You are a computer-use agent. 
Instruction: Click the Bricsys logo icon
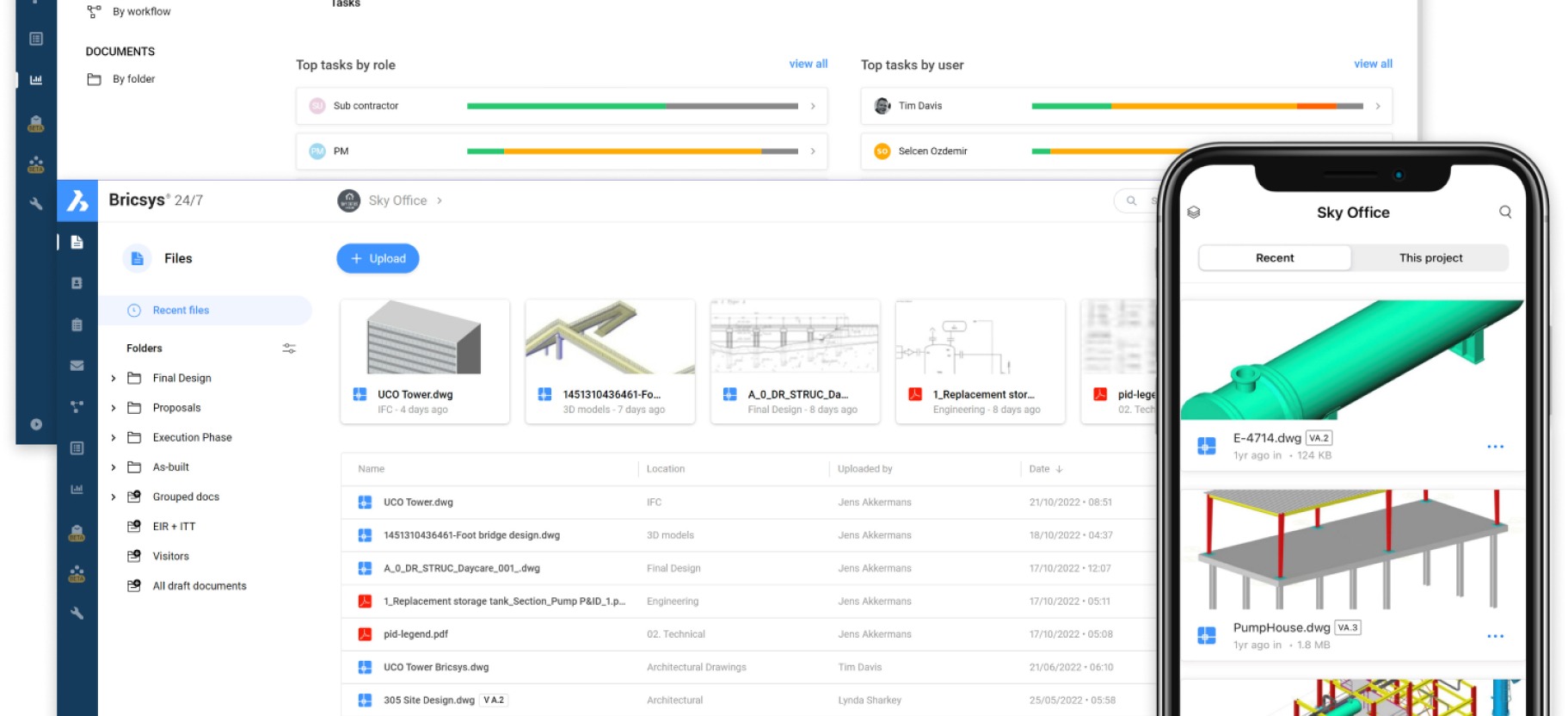77,201
